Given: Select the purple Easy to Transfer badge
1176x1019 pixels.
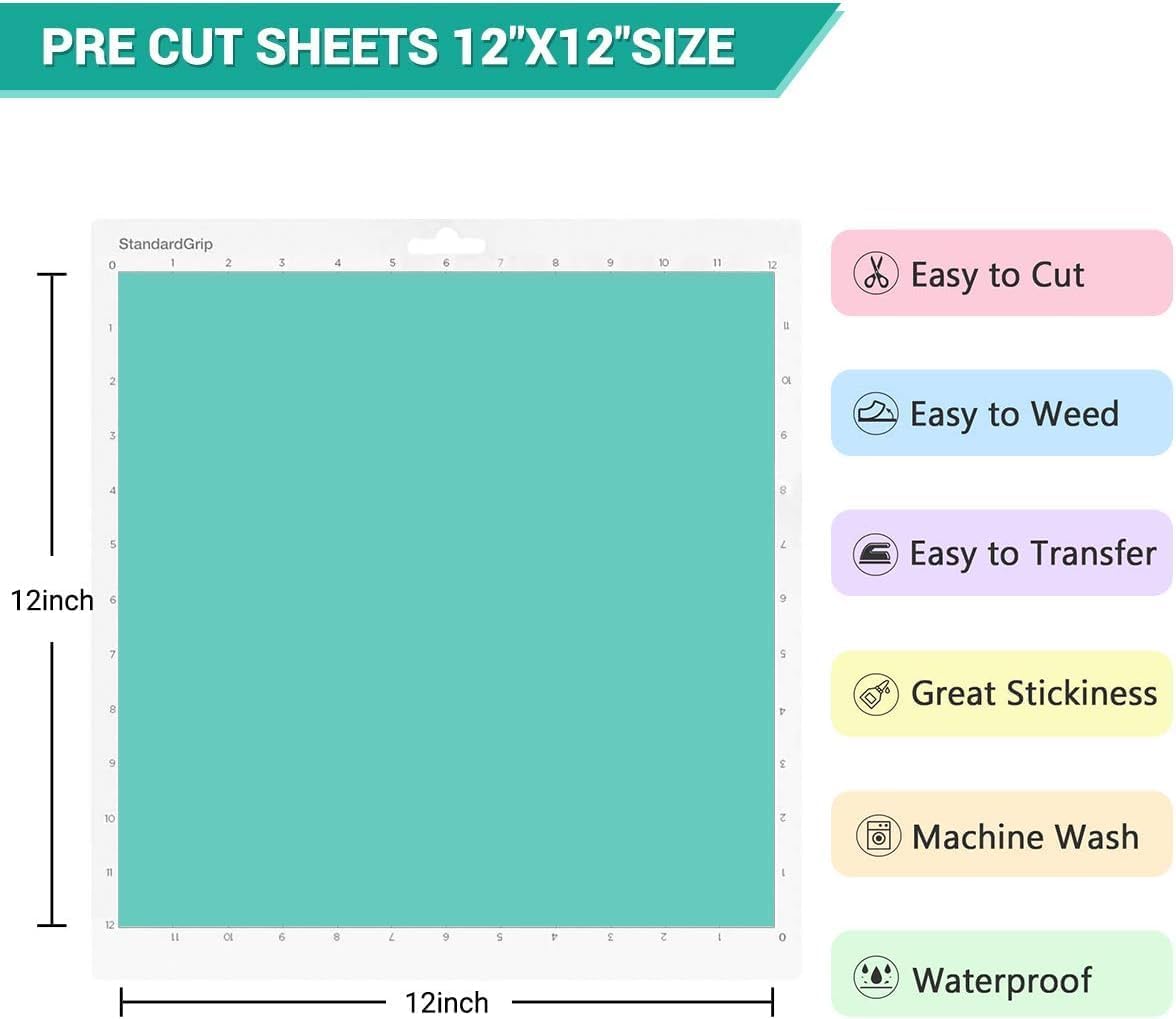Looking at the screenshot, I should point(1001,553).
